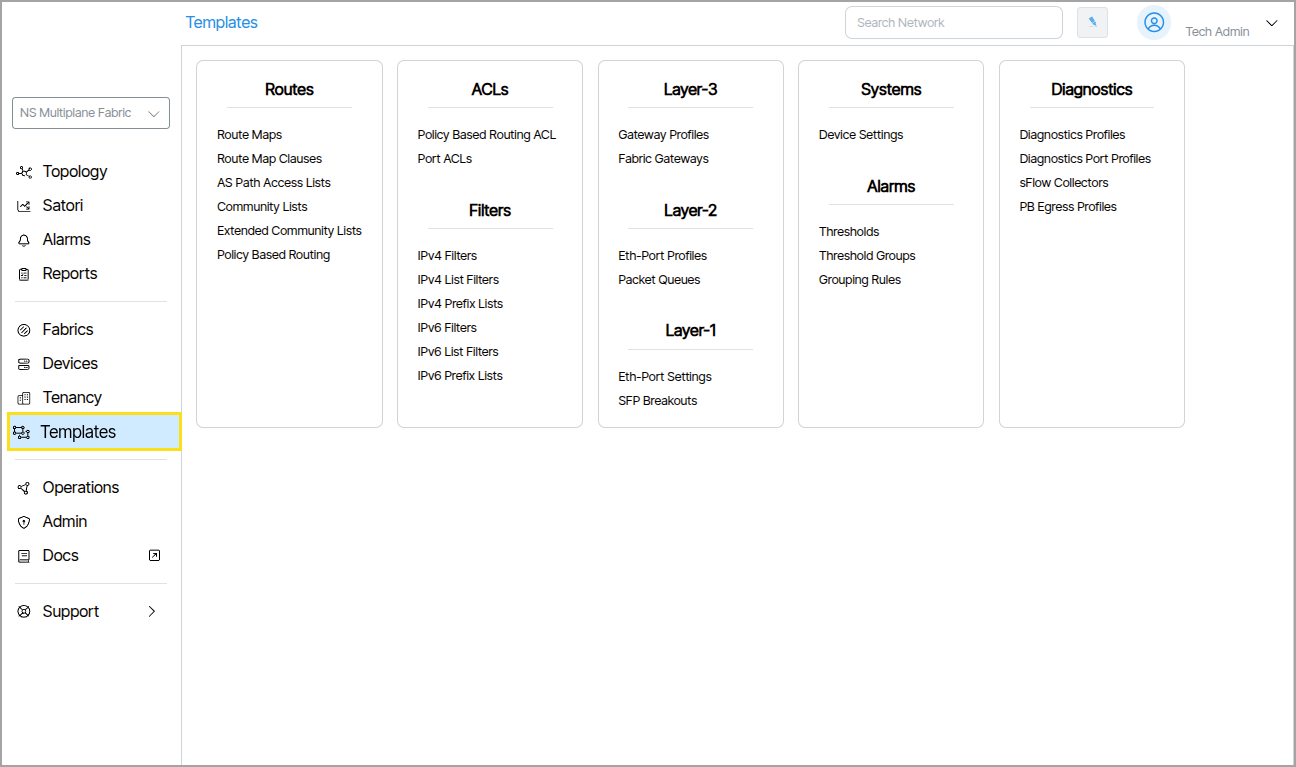Open Threshold Groups under Alarms

click(x=867, y=256)
